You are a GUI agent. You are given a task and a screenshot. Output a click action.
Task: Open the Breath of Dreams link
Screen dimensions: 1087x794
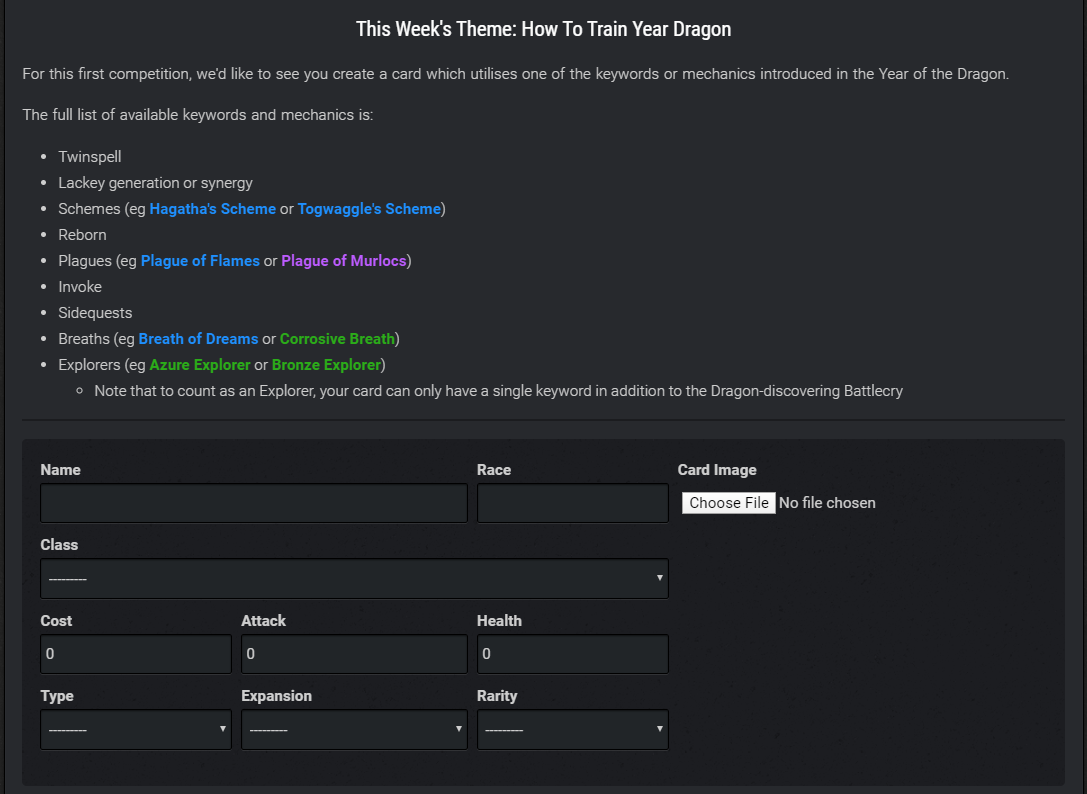click(198, 339)
